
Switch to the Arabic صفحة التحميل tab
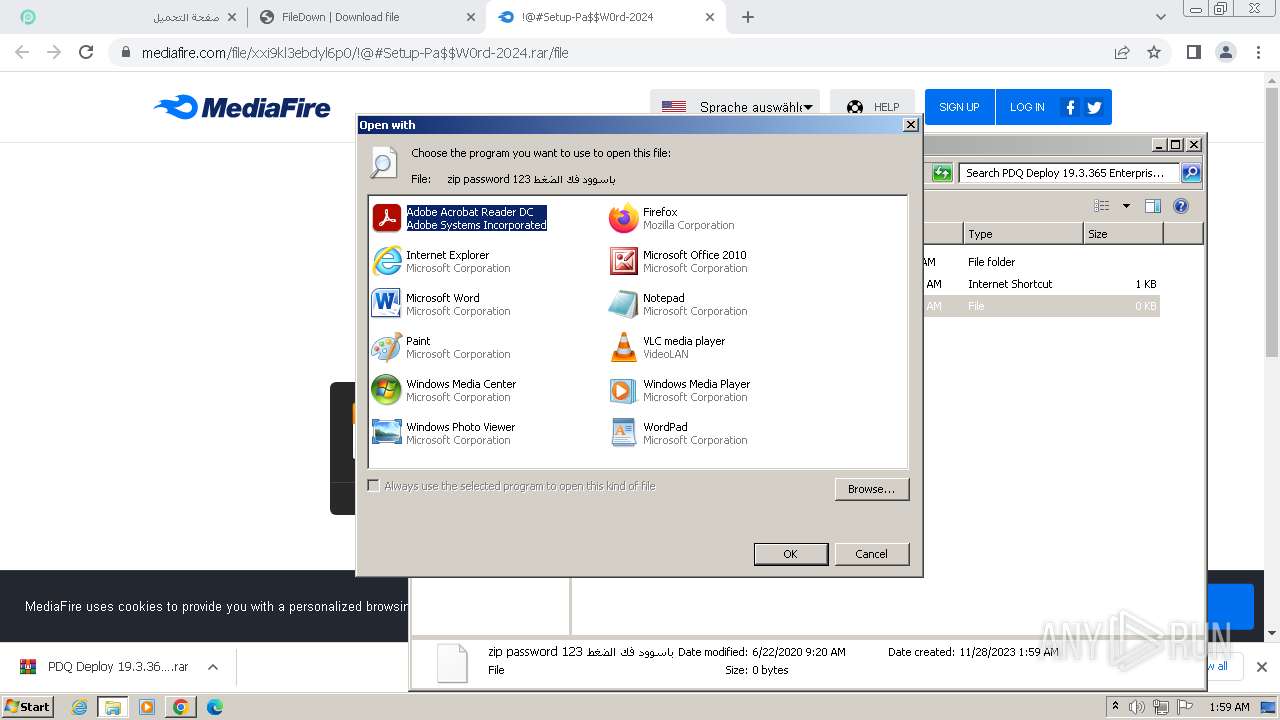(x=128, y=17)
